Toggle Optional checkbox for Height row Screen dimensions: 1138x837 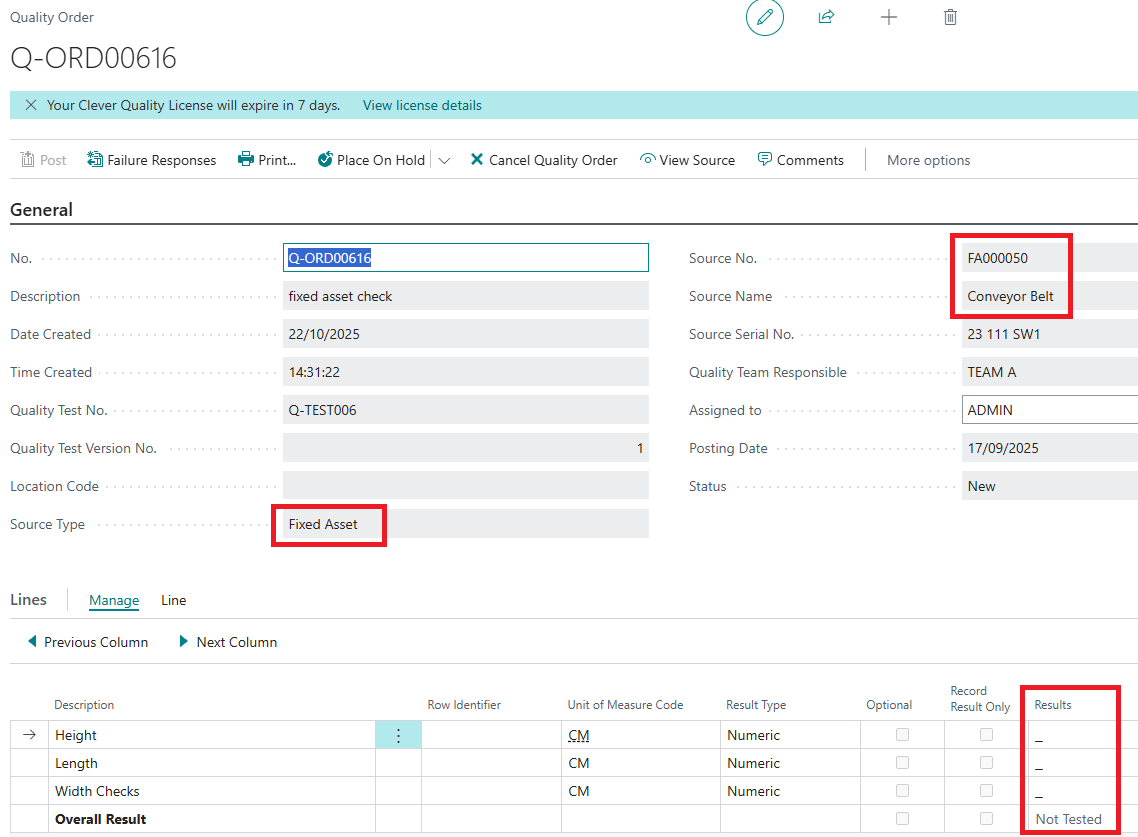click(x=903, y=735)
